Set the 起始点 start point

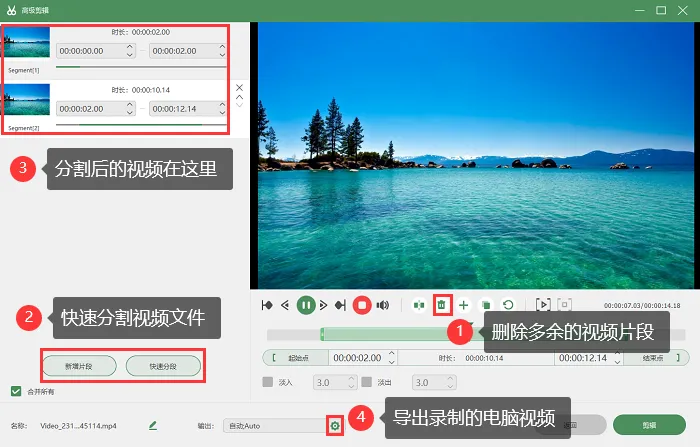tap(296, 358)
